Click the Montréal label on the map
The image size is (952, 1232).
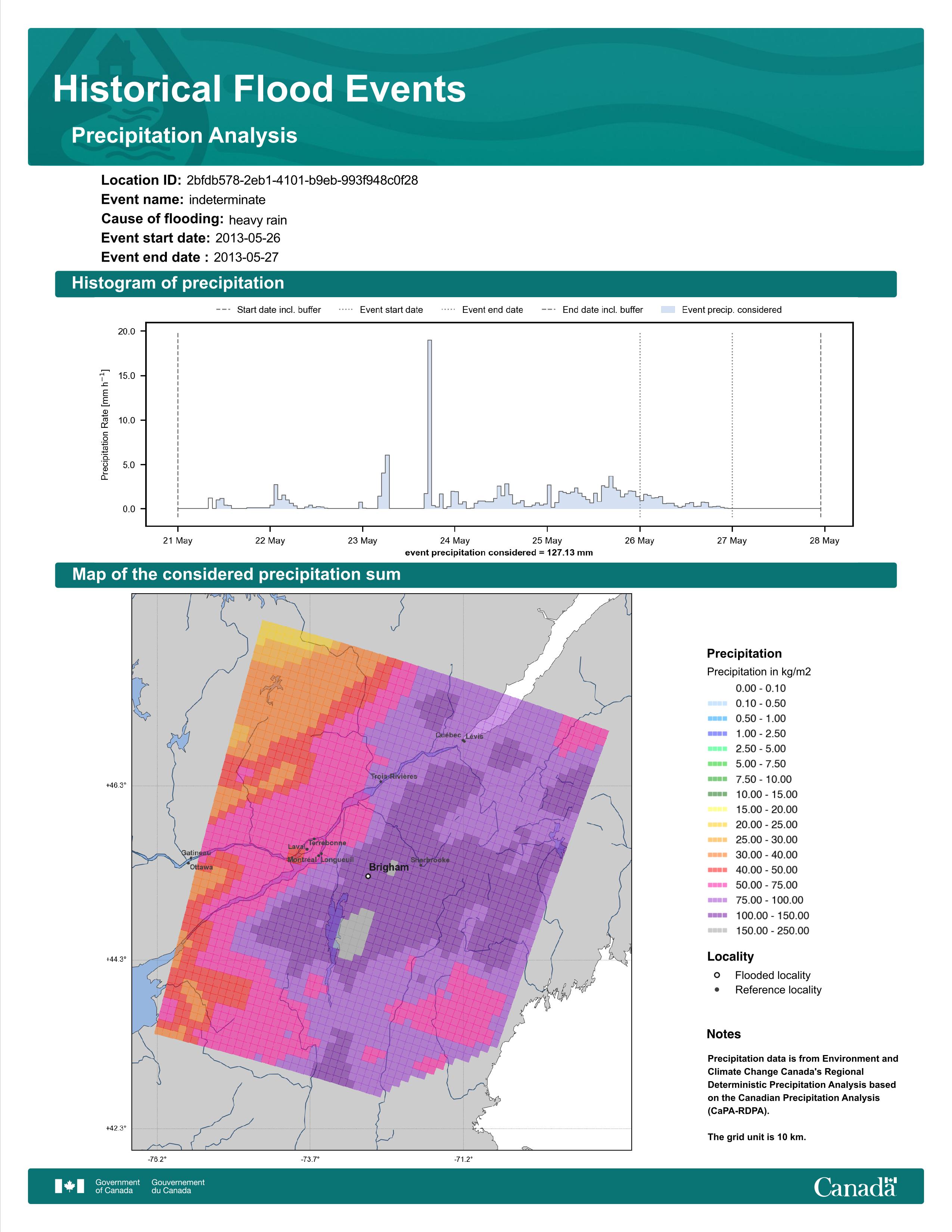pyautogui.click(x=302, y=860)
